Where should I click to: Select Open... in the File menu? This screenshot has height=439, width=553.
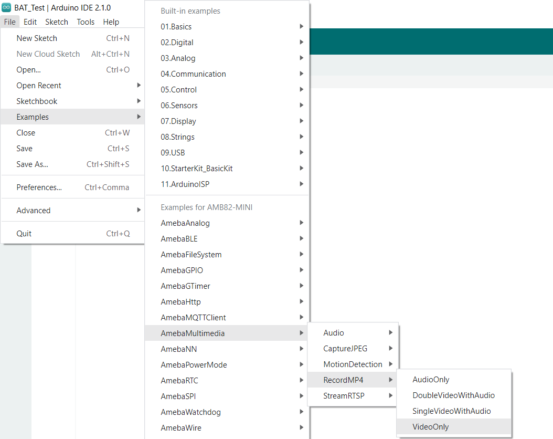coord(73,70)
